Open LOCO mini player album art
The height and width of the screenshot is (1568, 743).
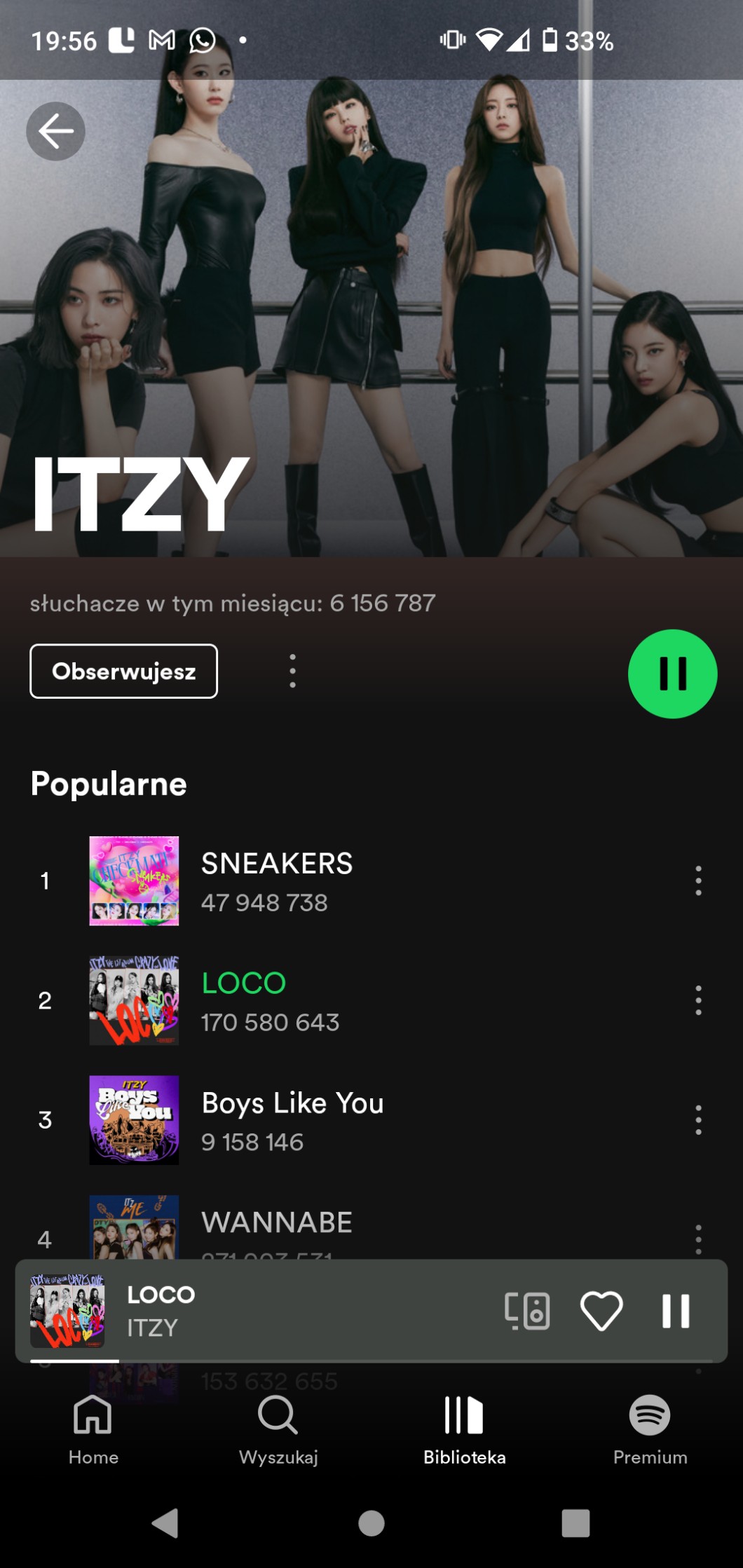(67, 1311)
